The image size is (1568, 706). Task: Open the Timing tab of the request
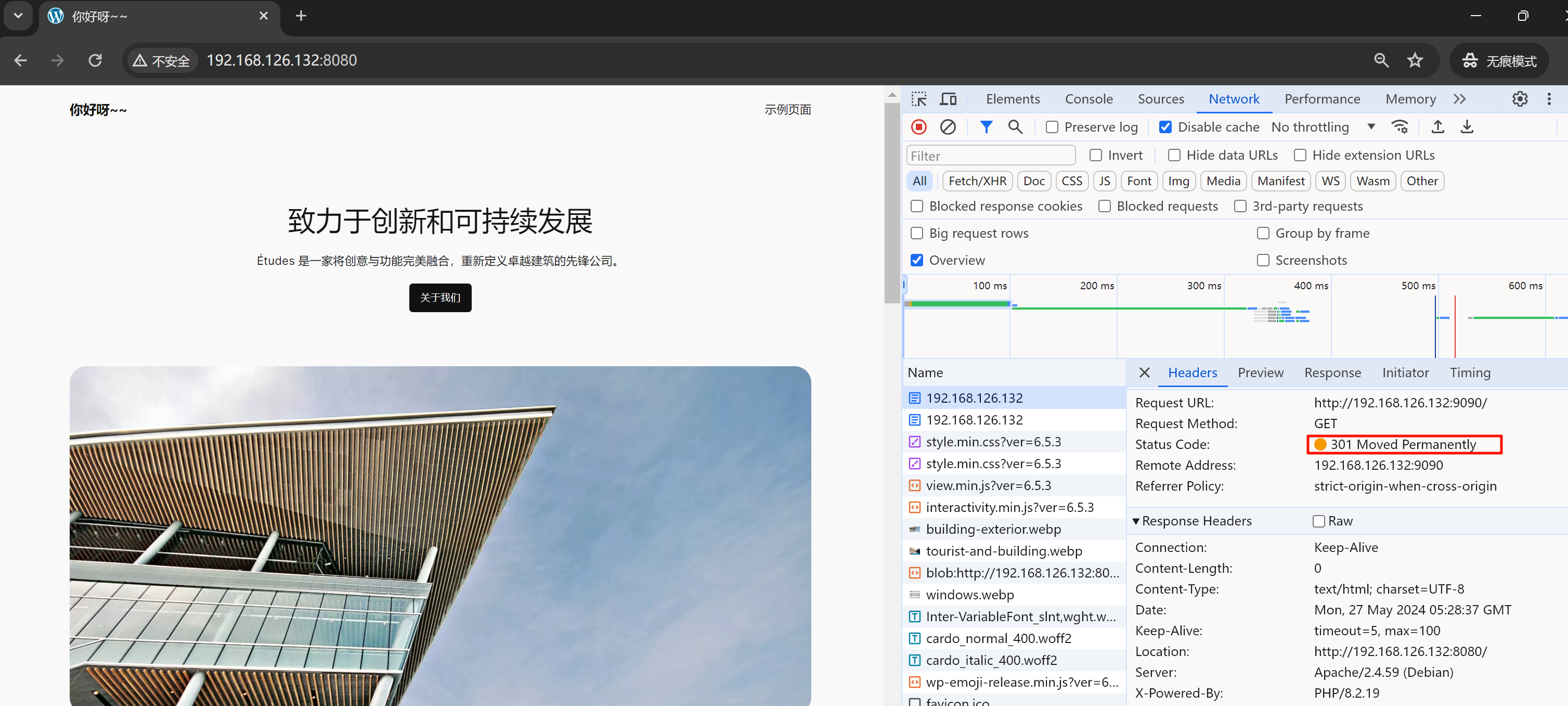click(1469, 373)
